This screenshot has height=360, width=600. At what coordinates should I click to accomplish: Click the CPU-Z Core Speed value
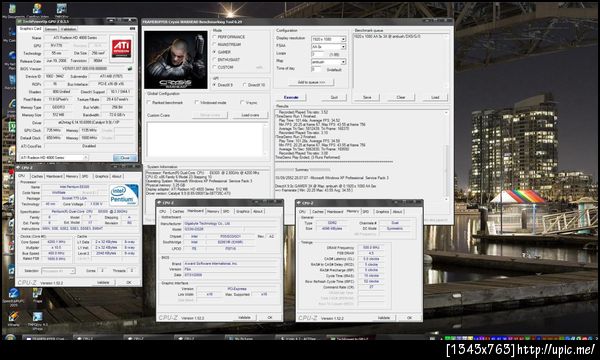point(56,242)
